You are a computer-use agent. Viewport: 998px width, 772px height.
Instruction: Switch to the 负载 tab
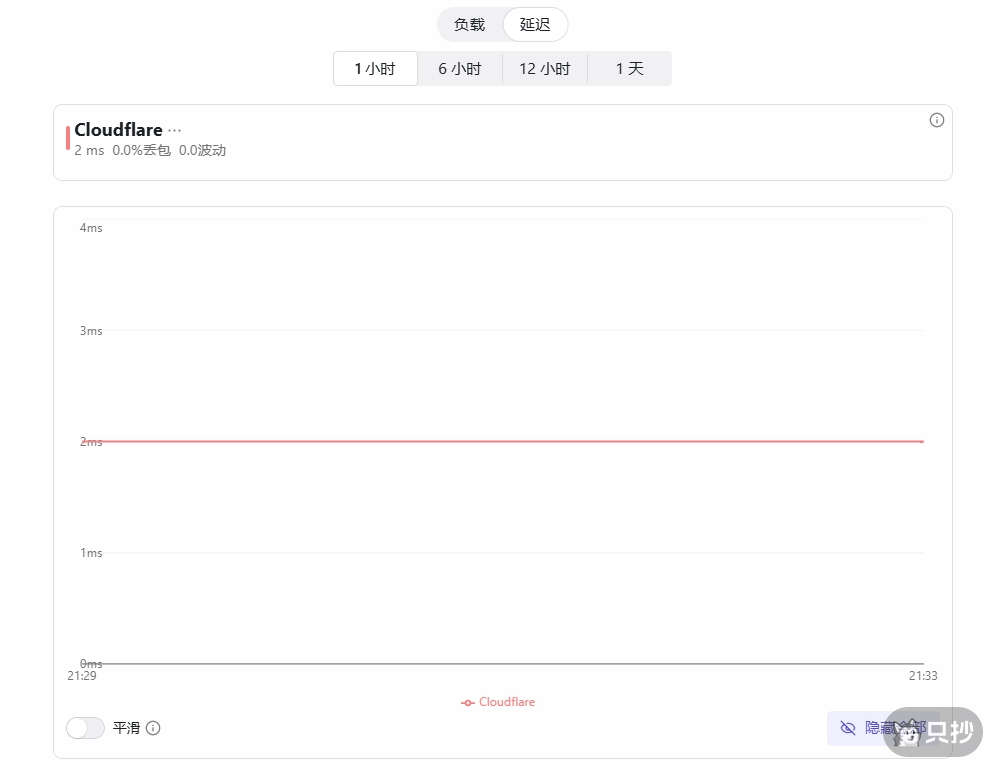tap(469, 25)
